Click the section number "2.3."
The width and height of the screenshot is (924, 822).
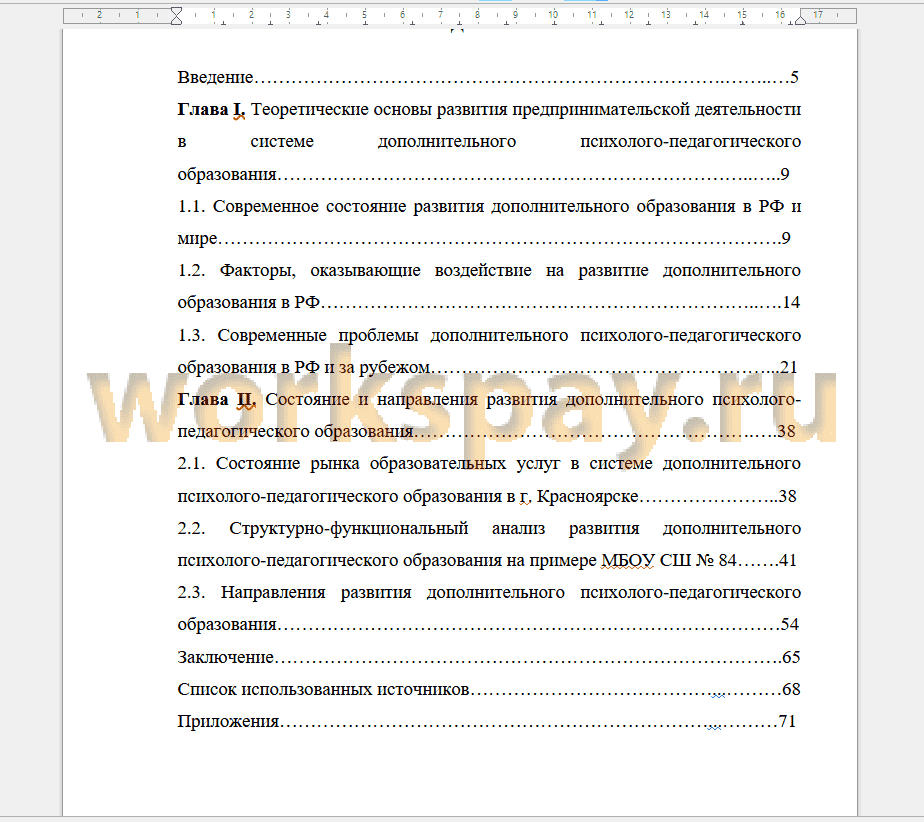tap(191, 593)
